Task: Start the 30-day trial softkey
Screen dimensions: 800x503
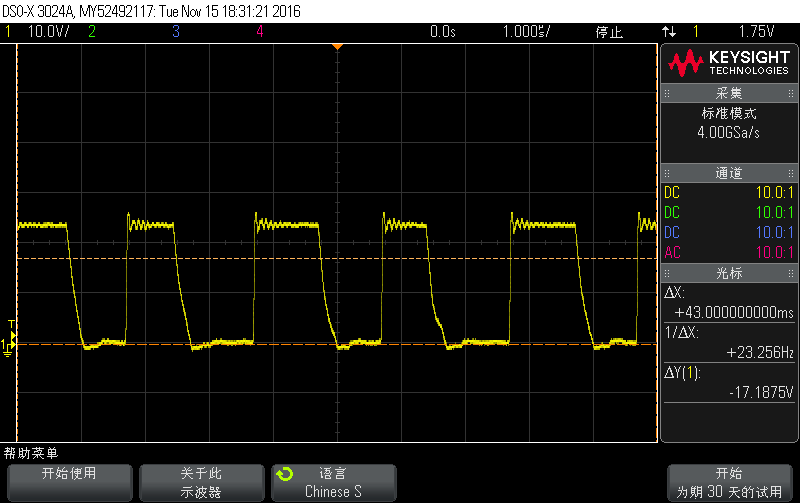Action: click(730, 482)
